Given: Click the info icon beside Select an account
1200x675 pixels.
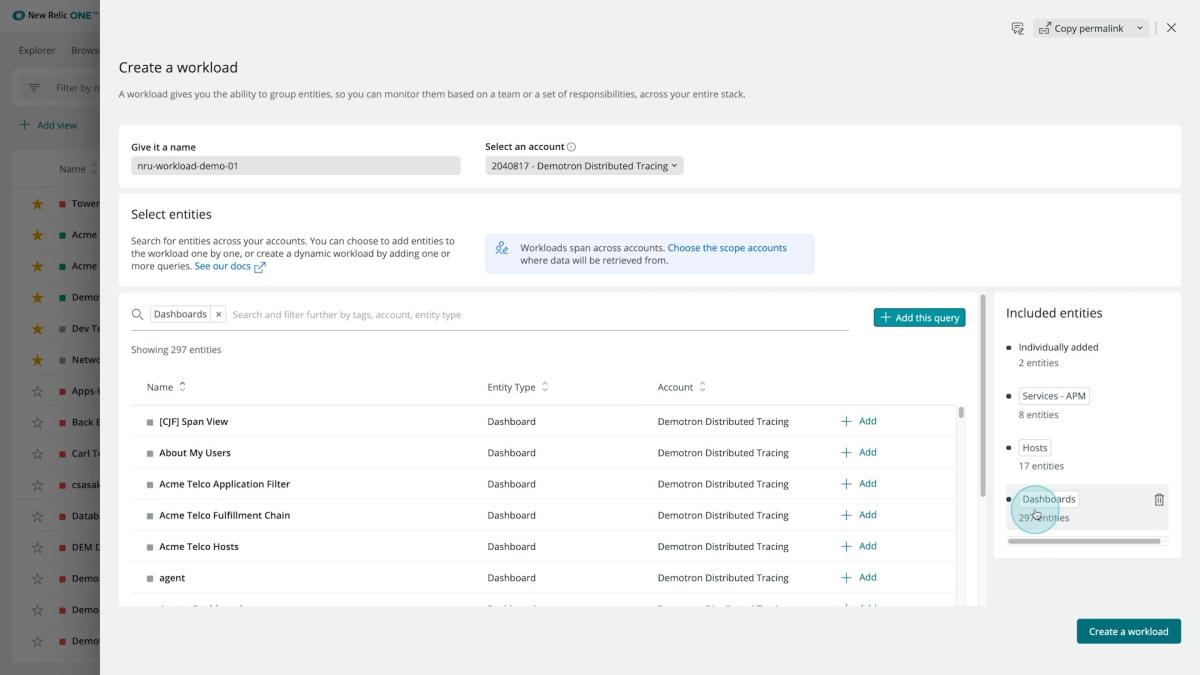Looking at the screenshot, I should (x=571, y=147).
